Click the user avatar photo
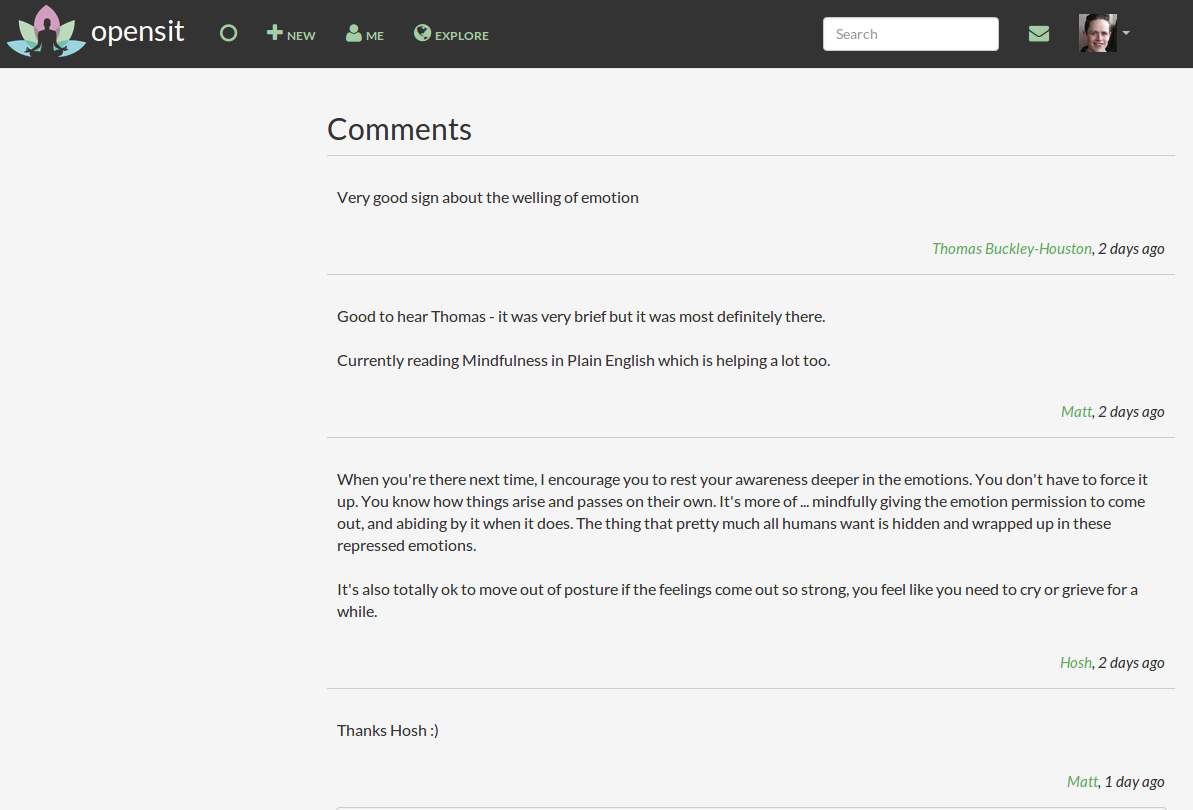This screenshot has width=1193, height=810. tap(1098, 33)
